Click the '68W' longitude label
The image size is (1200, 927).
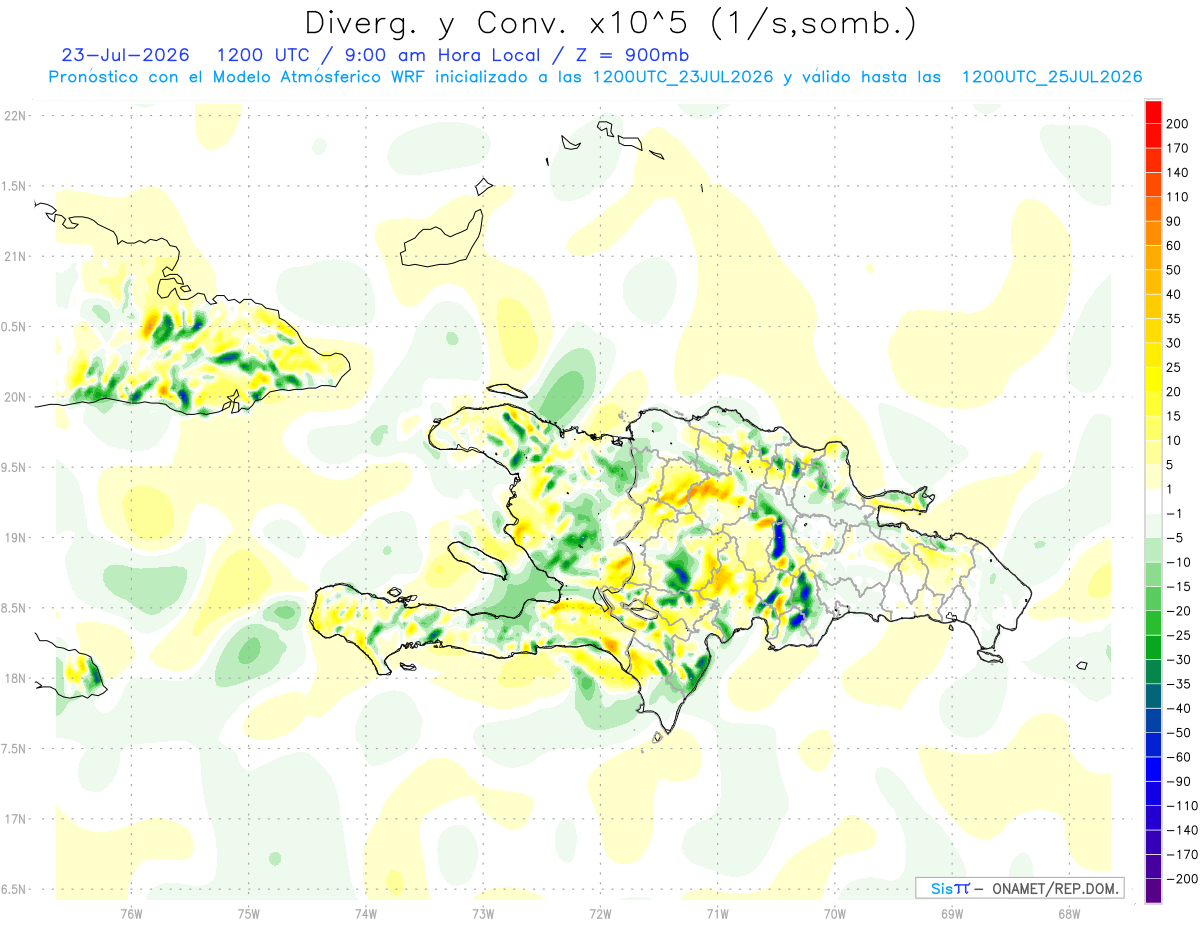[1069, 914]
